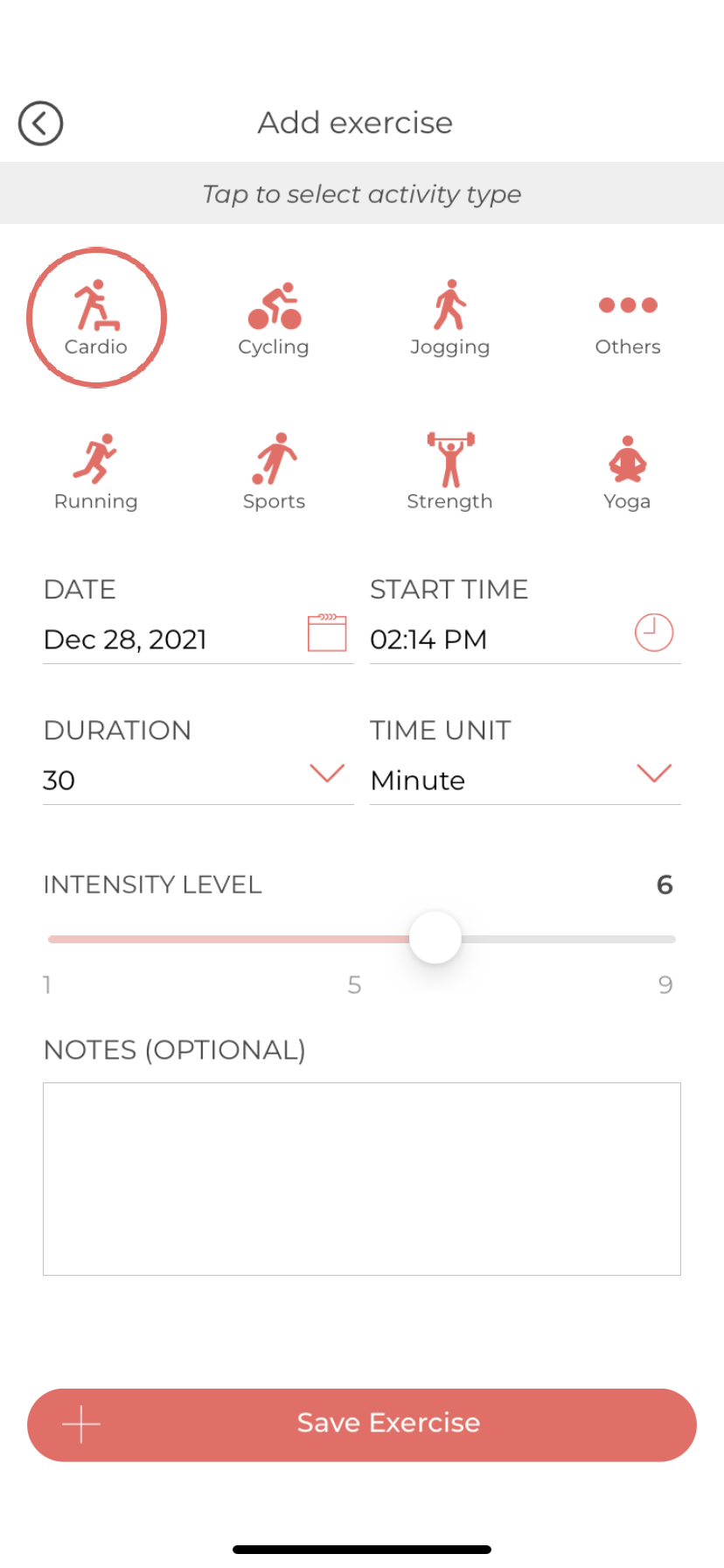Open the clock time picker icon

(653, 633)
